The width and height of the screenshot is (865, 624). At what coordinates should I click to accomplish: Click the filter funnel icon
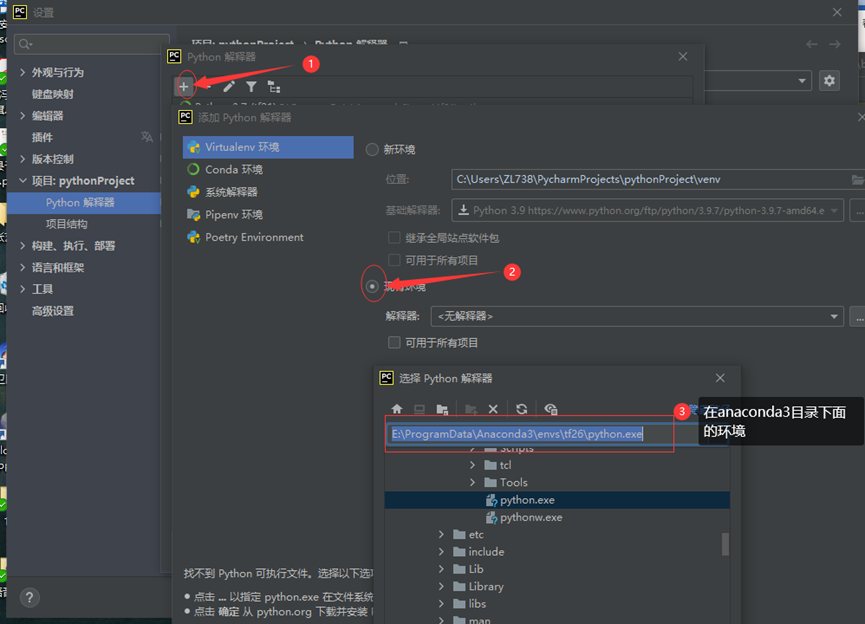pyautogui.click(x=251, y=86)
